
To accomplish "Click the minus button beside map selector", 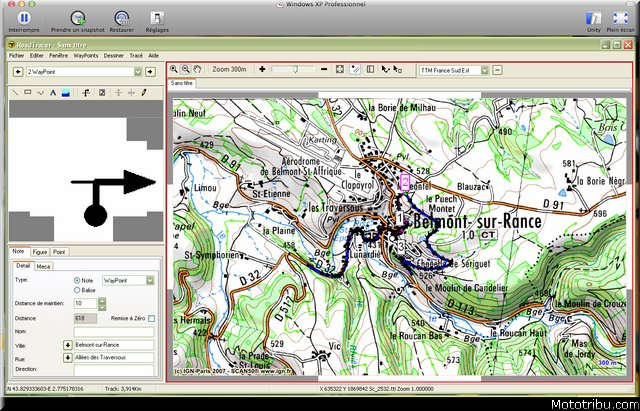I will pyautogui.click(x=497, y=70).
